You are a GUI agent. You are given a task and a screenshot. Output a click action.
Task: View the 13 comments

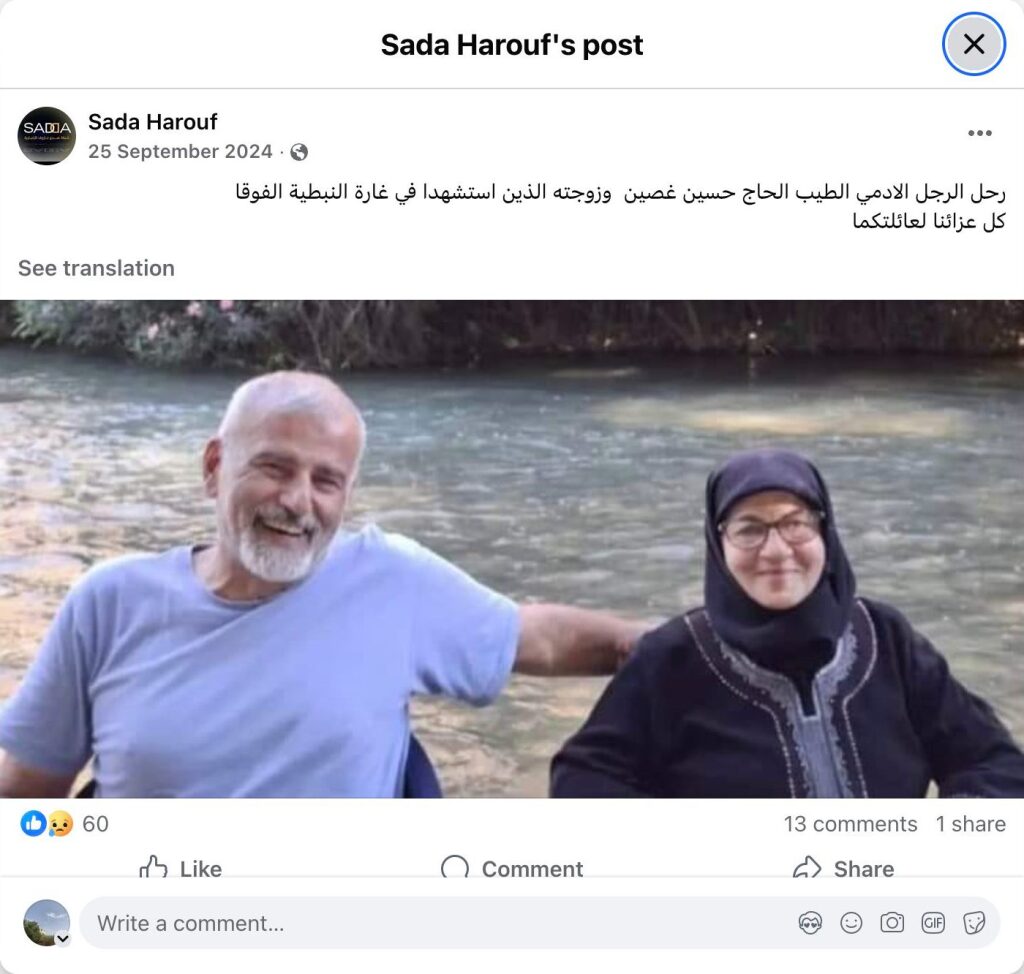(x=850, y=824)
